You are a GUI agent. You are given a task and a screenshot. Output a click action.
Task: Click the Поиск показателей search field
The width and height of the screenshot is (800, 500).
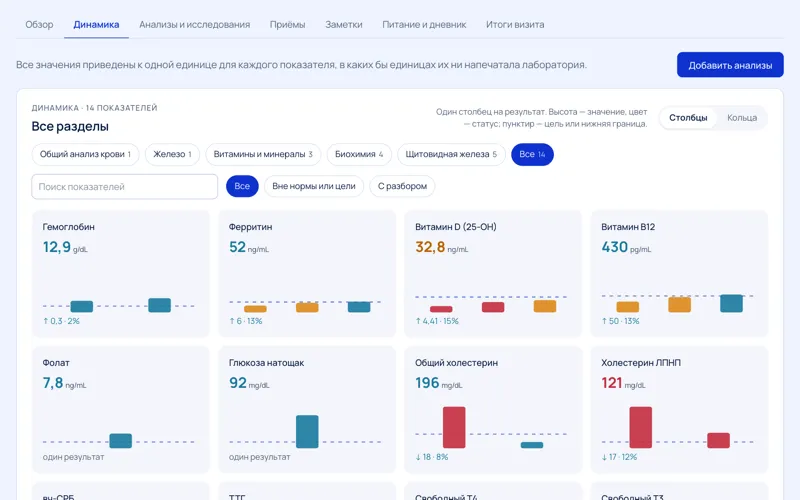[124, 187]
